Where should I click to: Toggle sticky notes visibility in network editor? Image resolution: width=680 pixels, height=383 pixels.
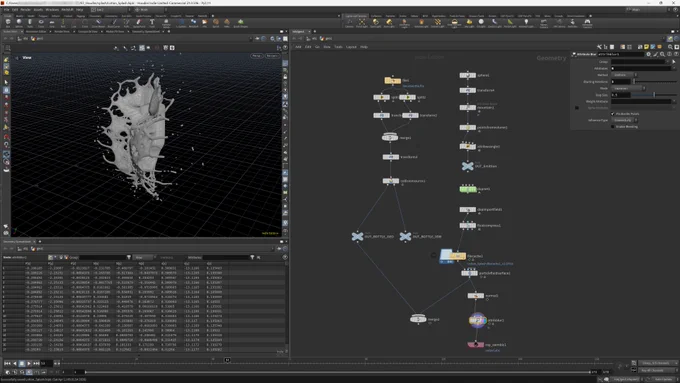click(646, 47)
